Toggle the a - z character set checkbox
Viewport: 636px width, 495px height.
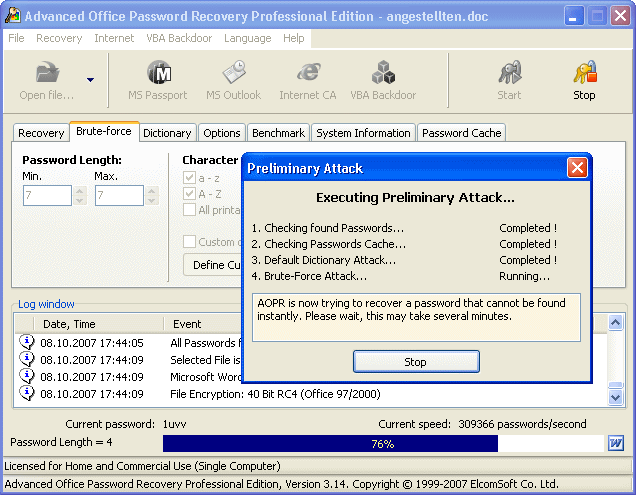[189, 178]
